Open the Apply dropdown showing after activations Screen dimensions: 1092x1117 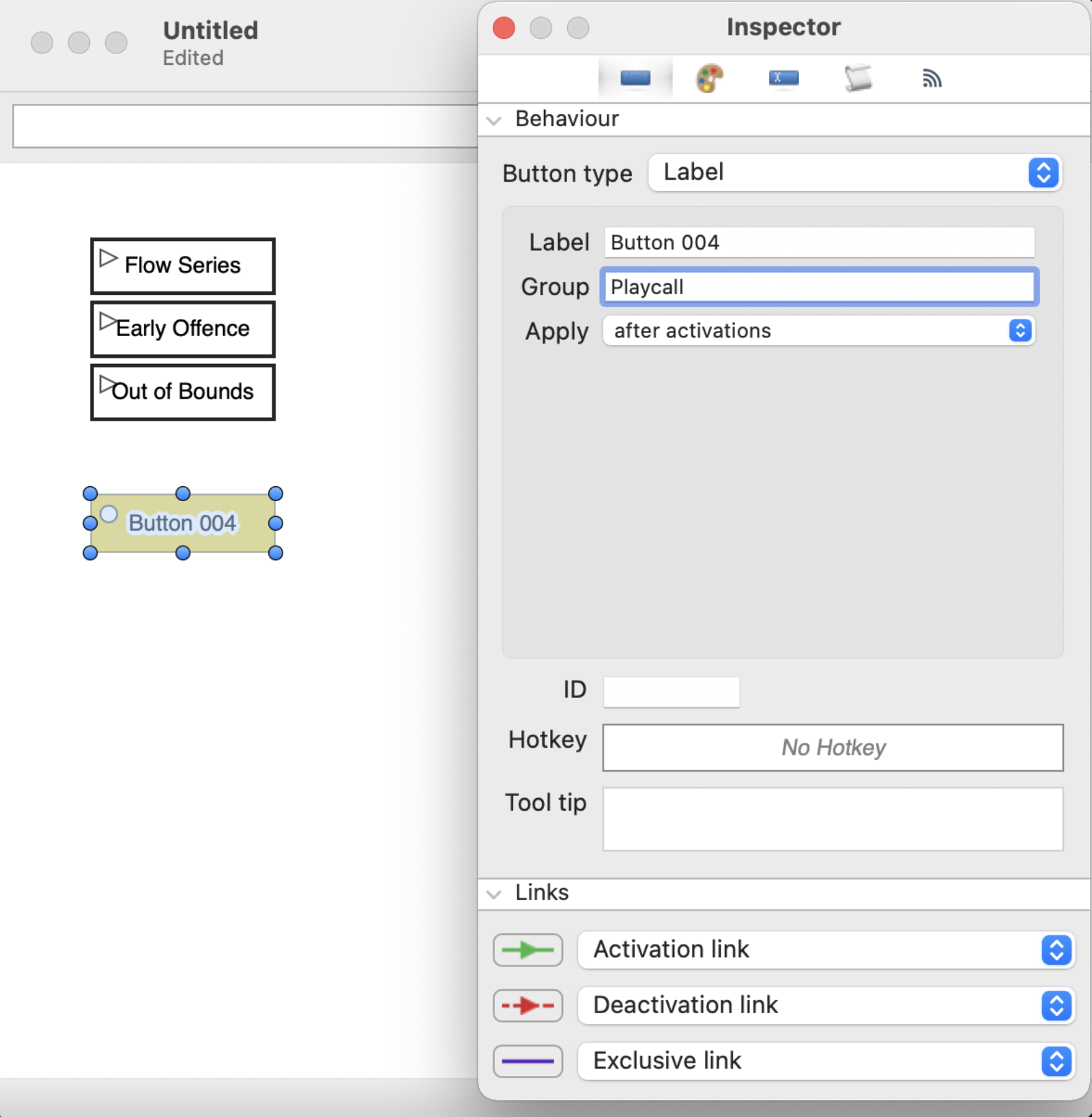pos(1020,331)
